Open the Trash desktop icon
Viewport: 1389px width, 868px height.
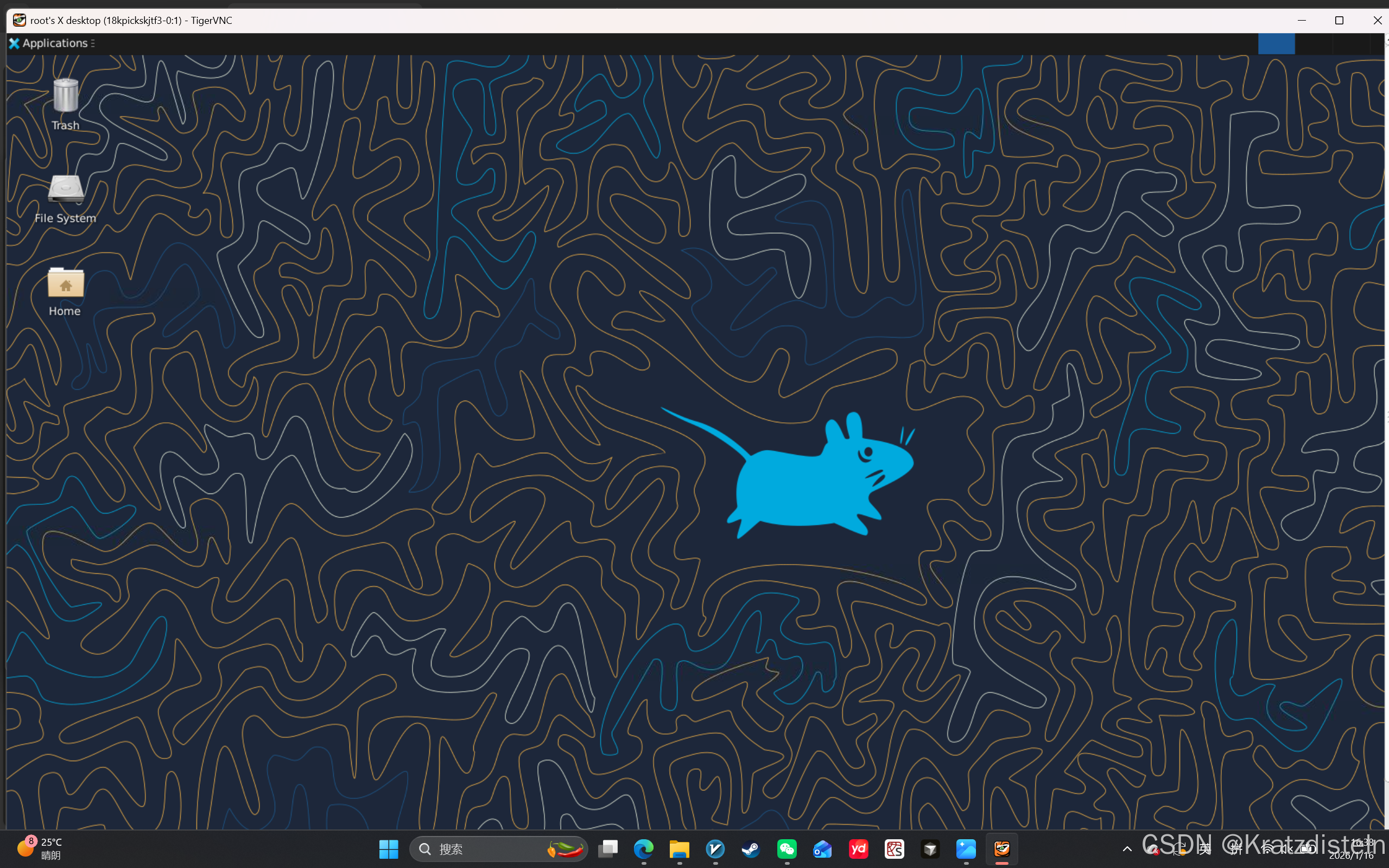pos(66,97)
